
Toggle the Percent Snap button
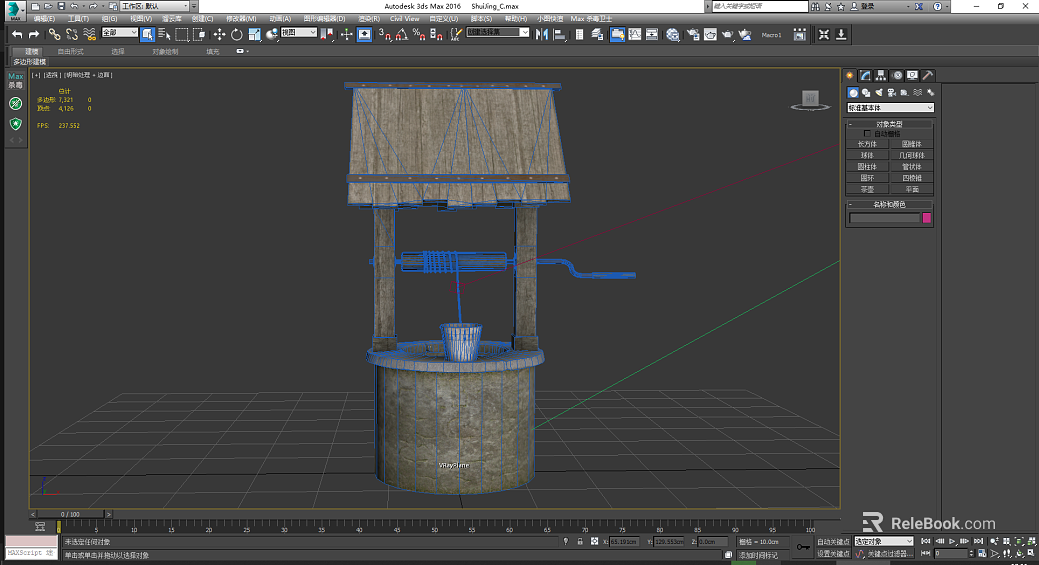(x=419, y=34)
